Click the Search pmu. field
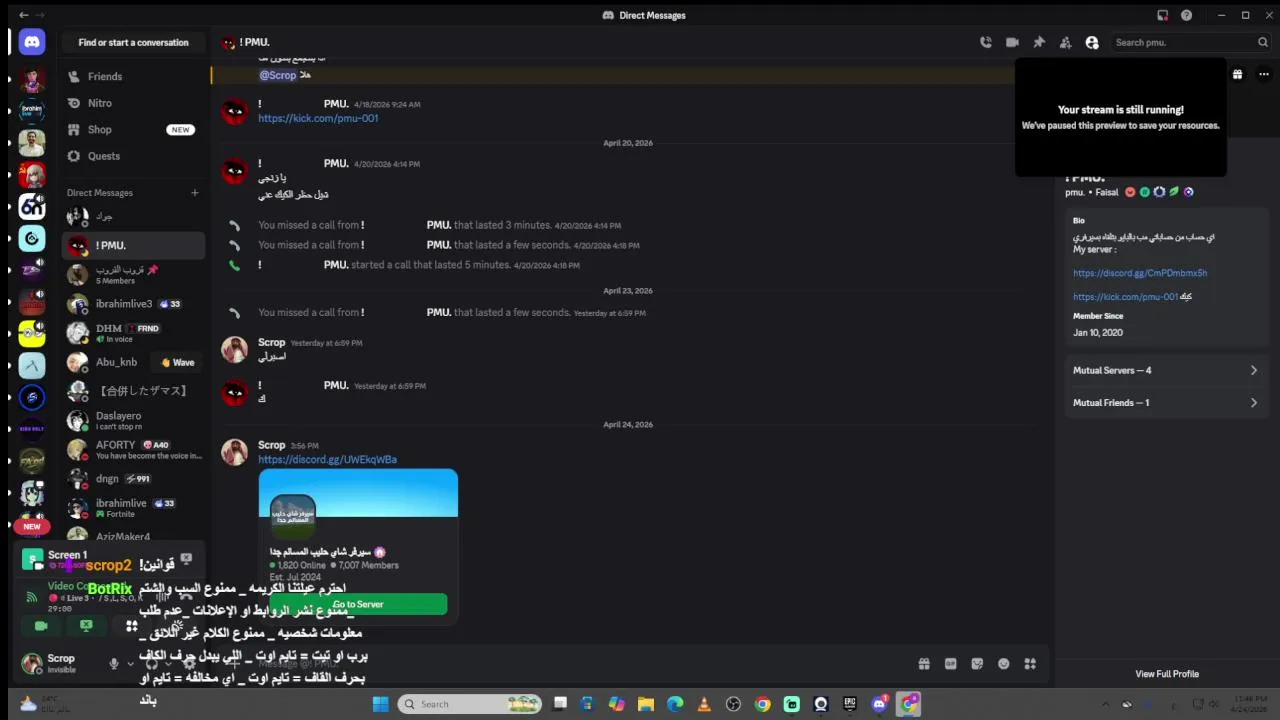 pos(1190,42)
